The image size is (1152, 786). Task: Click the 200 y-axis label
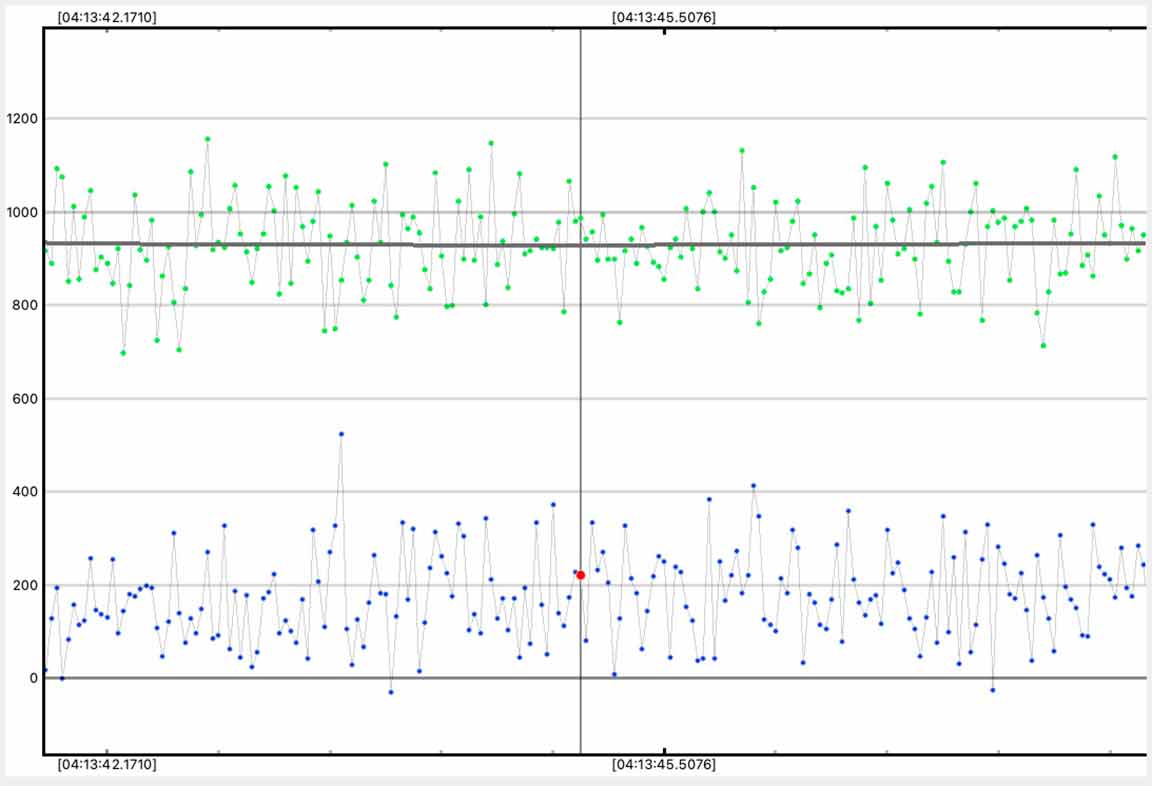[x=24, y=585]
